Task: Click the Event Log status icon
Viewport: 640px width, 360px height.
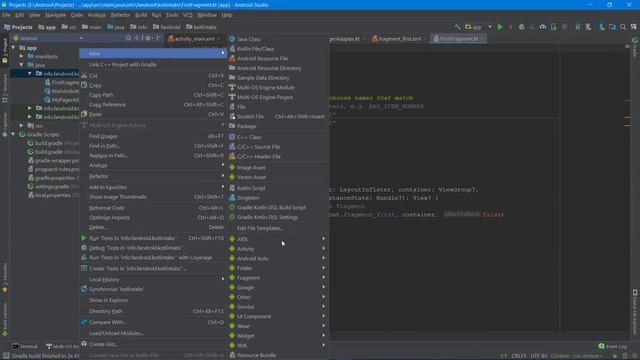Action: click(601, 346)
